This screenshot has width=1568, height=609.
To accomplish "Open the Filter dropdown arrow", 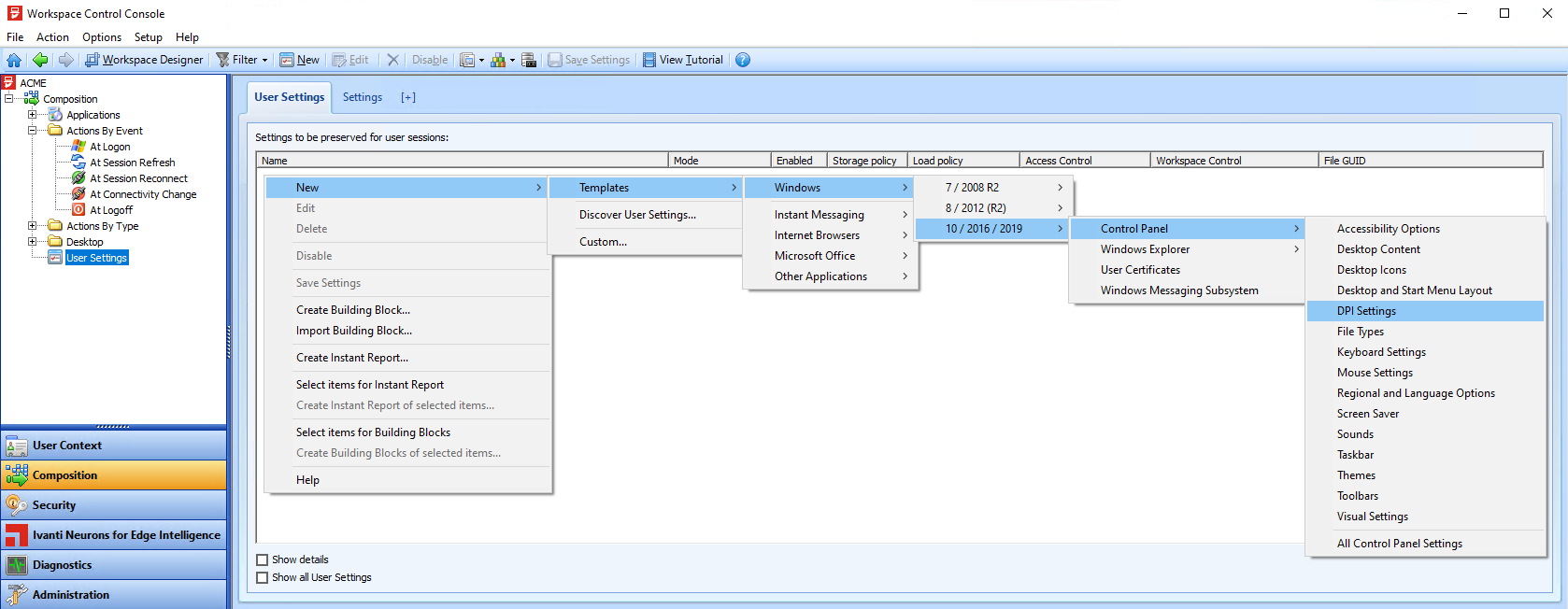I will 264,61.
